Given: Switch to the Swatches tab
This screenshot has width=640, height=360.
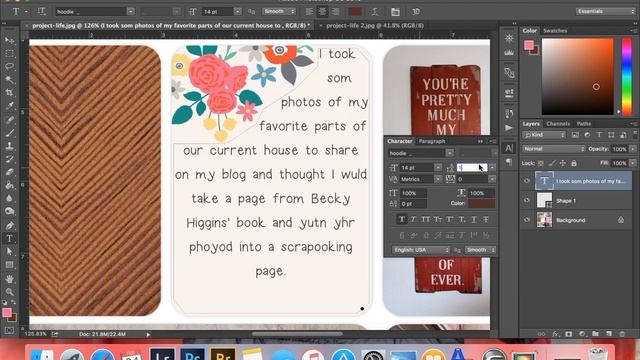Looking at the screenshot, I should point(555,31).
